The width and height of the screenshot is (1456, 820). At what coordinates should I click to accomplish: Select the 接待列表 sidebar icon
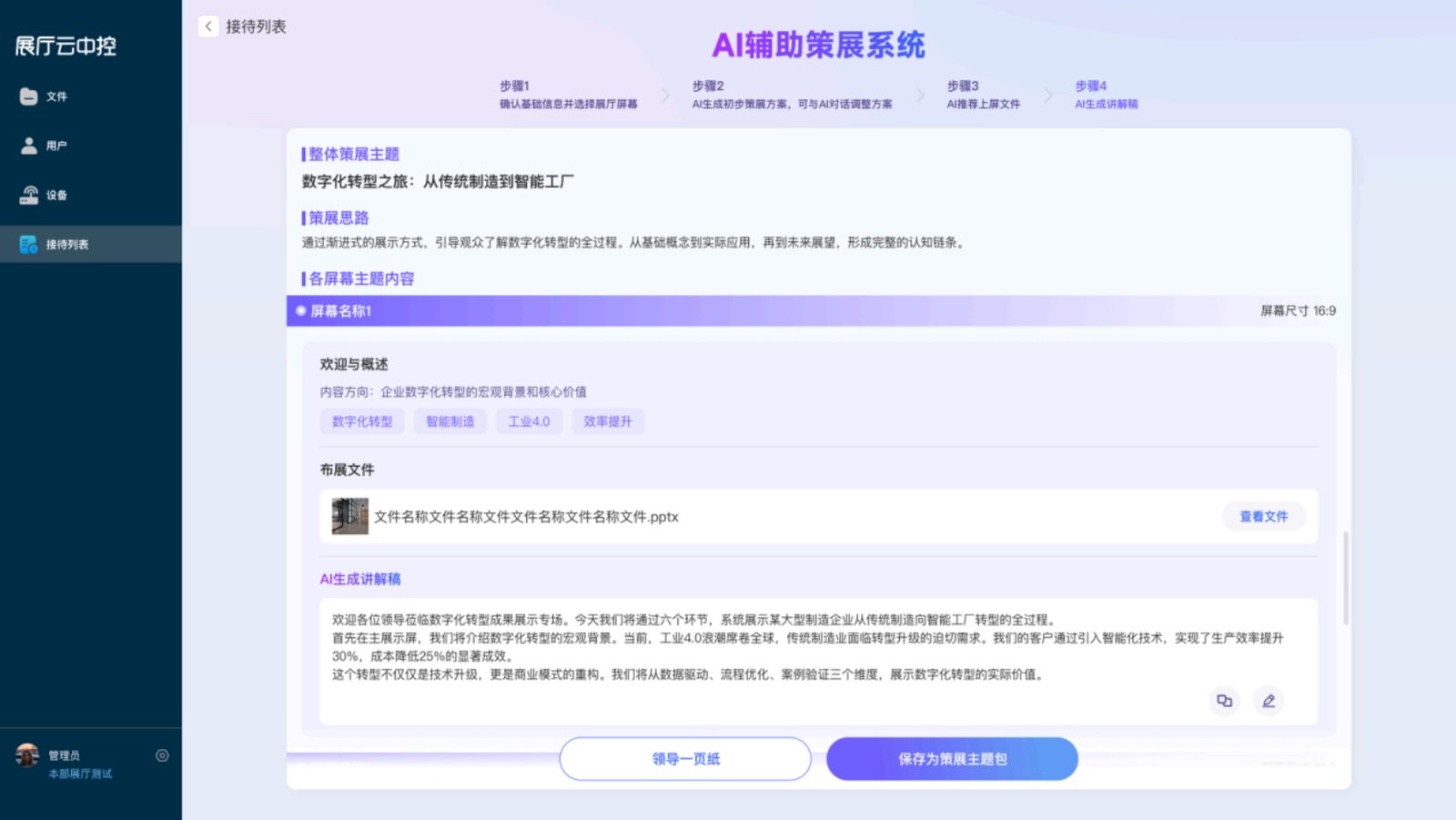pos(29,244)
